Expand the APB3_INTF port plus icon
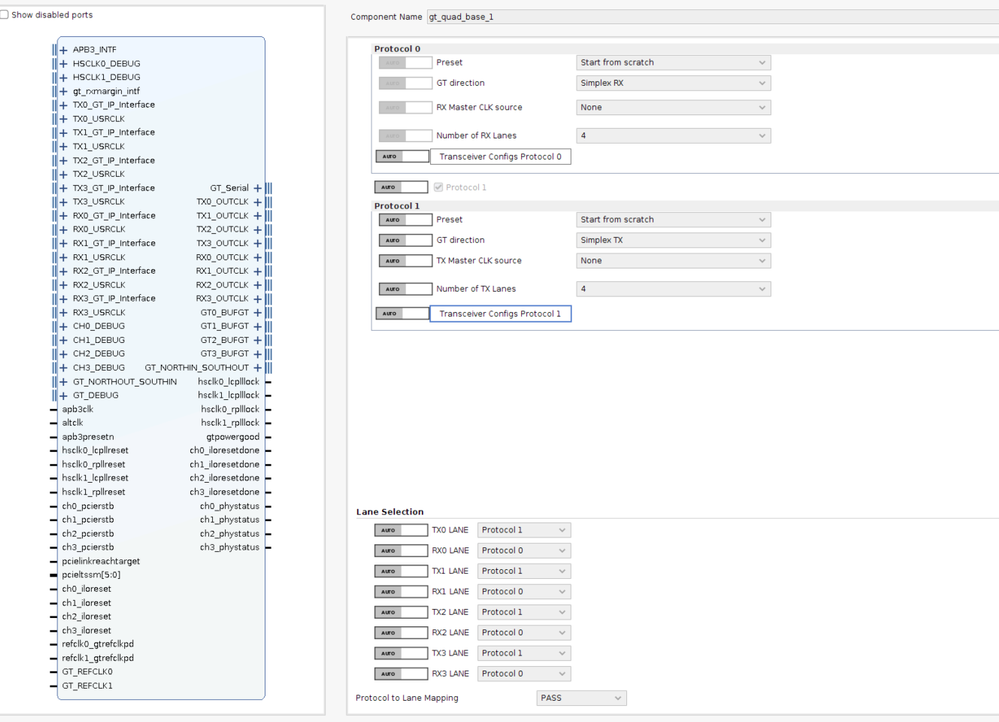 click(x=63, y=50)
